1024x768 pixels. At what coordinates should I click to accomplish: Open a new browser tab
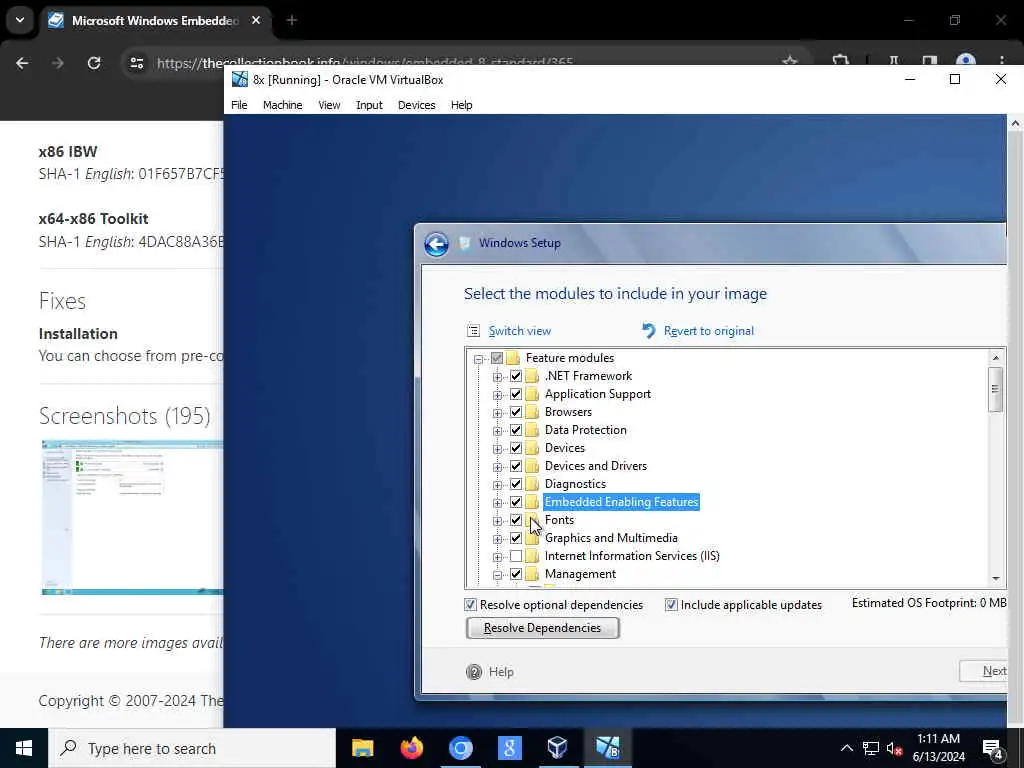coord(292,20)
